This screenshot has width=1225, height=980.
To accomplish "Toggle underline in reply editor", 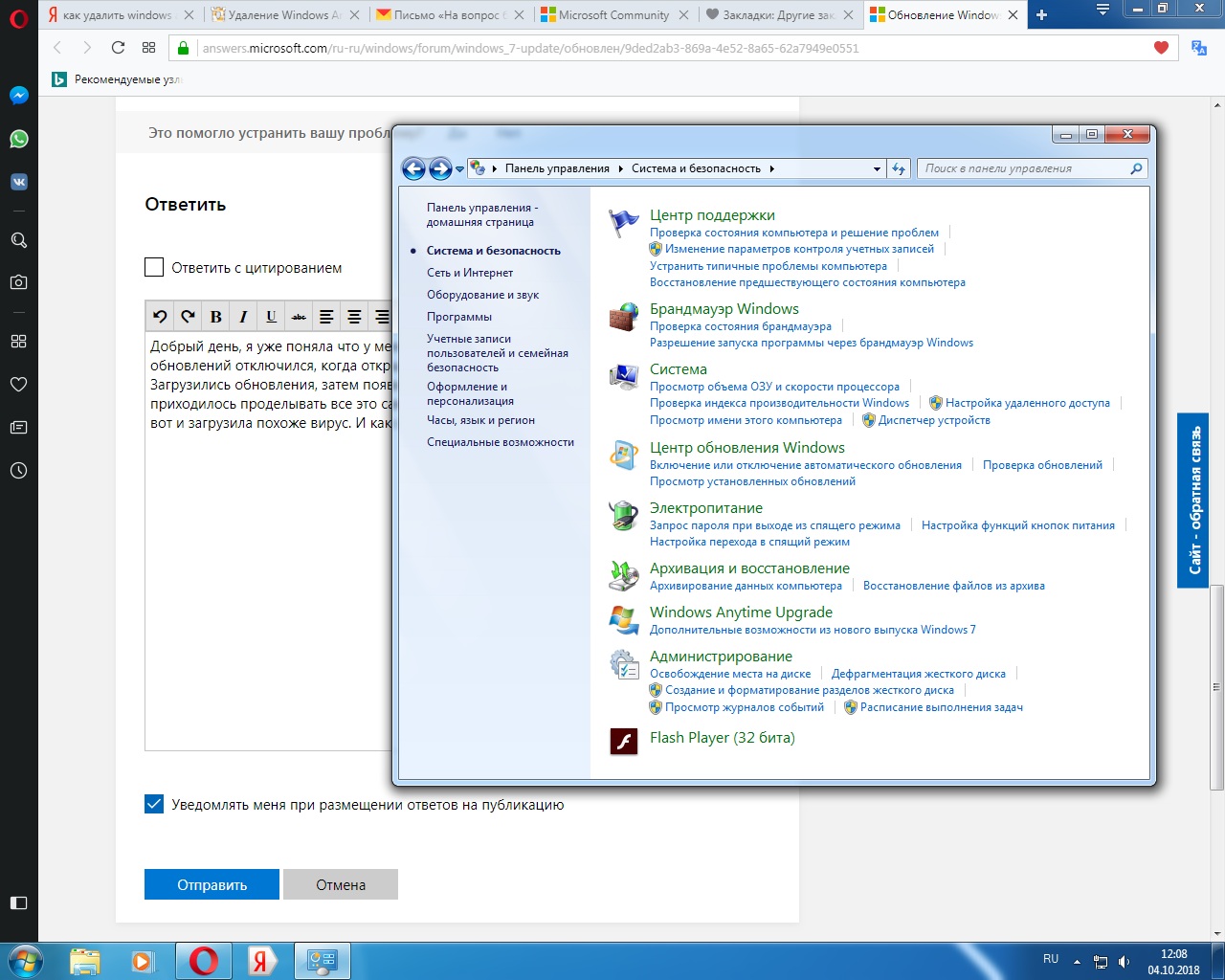I will click(x=271, y=317).
